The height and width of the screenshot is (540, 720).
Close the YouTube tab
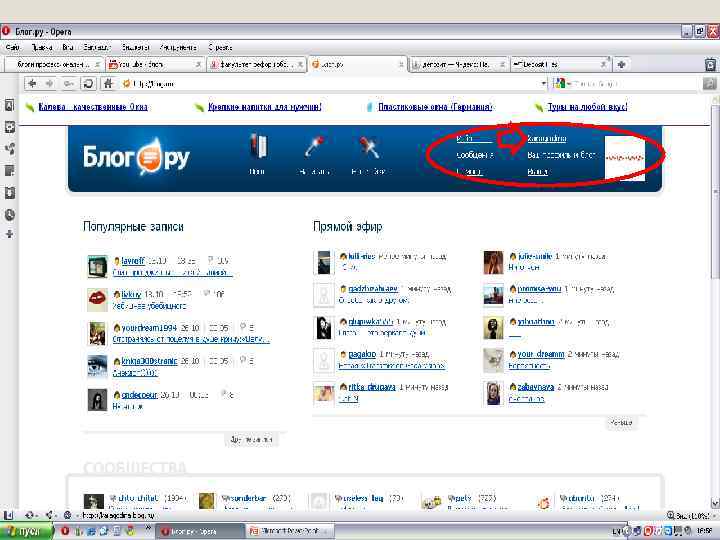pos(198,65)
